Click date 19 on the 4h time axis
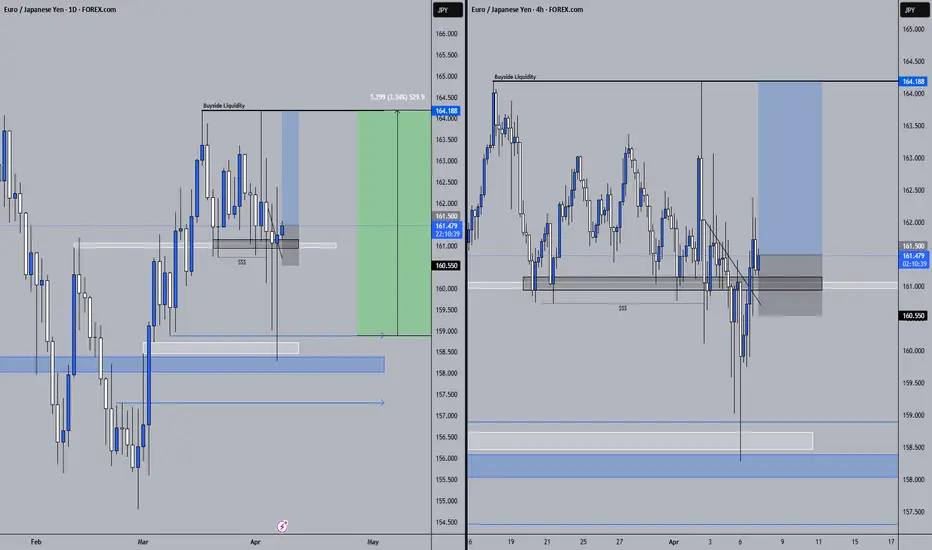This screenshot has height=550, width=932. click(511, 542)
